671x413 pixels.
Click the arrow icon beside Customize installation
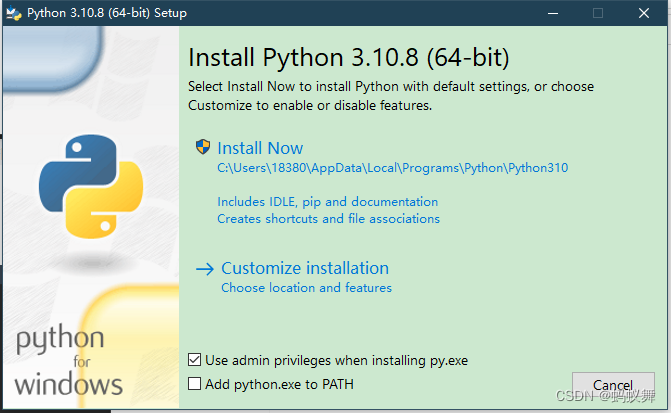coord(205,269)
